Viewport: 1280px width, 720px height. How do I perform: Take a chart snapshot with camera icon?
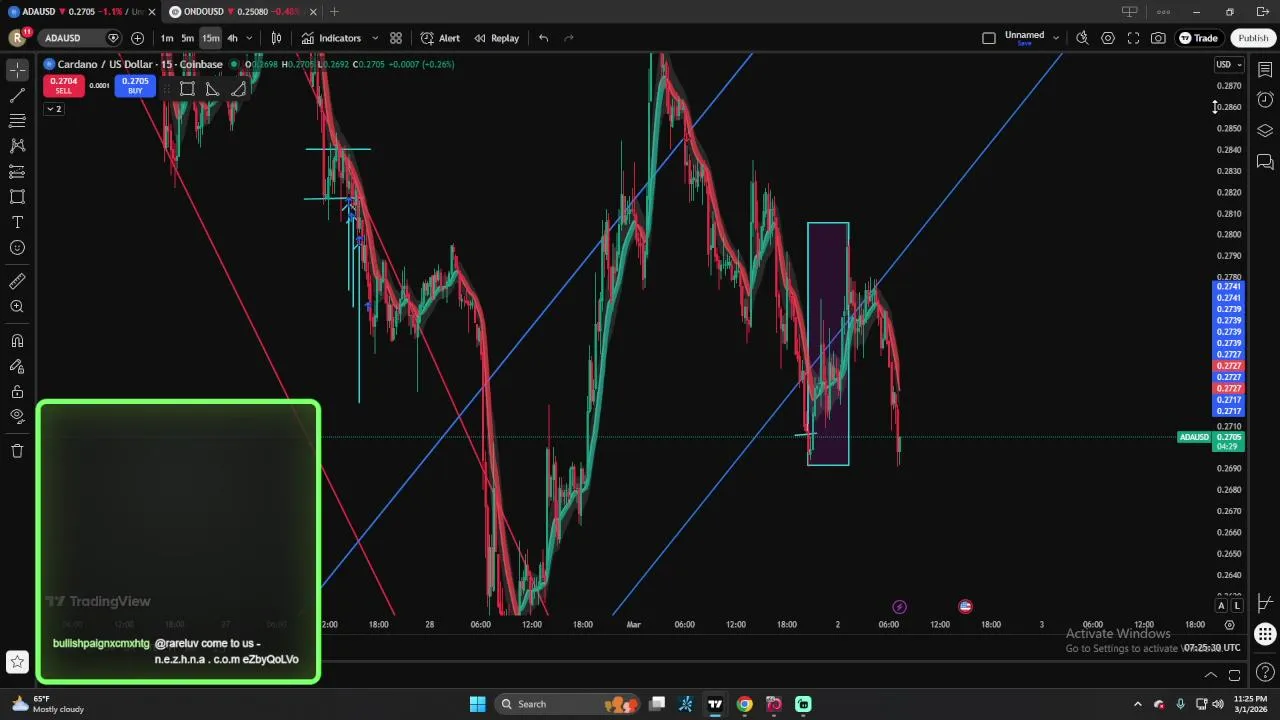pos(1158,38)
